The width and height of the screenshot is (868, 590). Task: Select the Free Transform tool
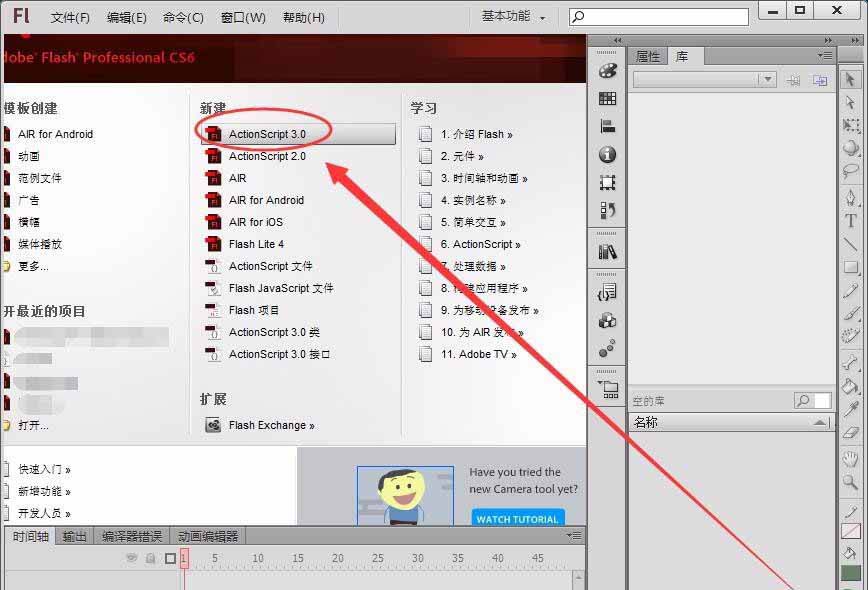850,126
